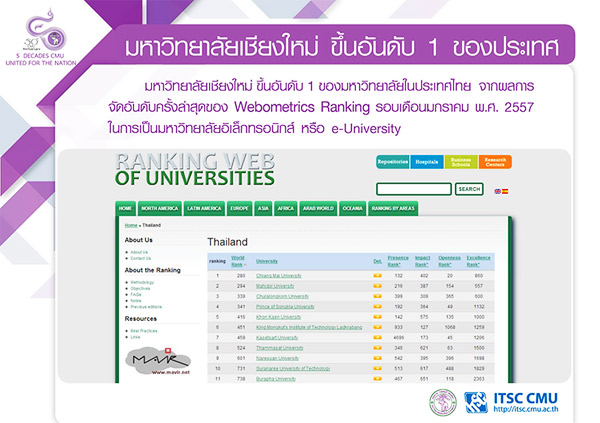This screenshot has height=423, width=600.
Task: Click the 5 Decades CMU anniversary logo
Action: [x=41, y=38]
